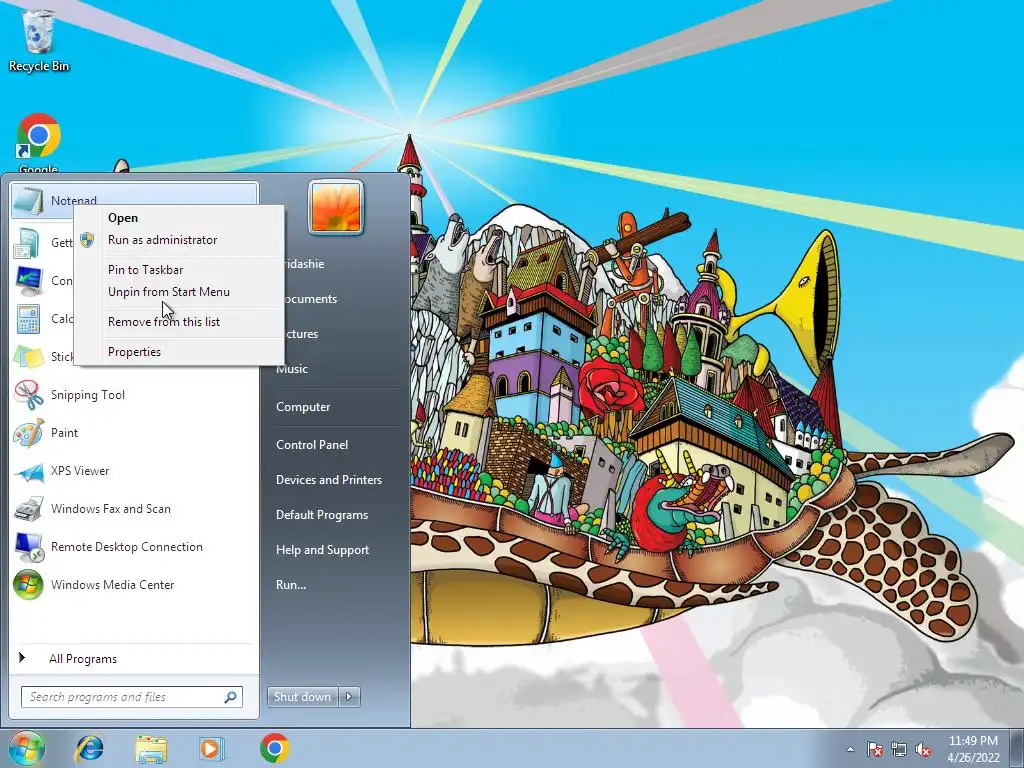The width and height of the screenshot is (1024, 768).
Task: Choose Run as administrator
Action: point(163,240)
